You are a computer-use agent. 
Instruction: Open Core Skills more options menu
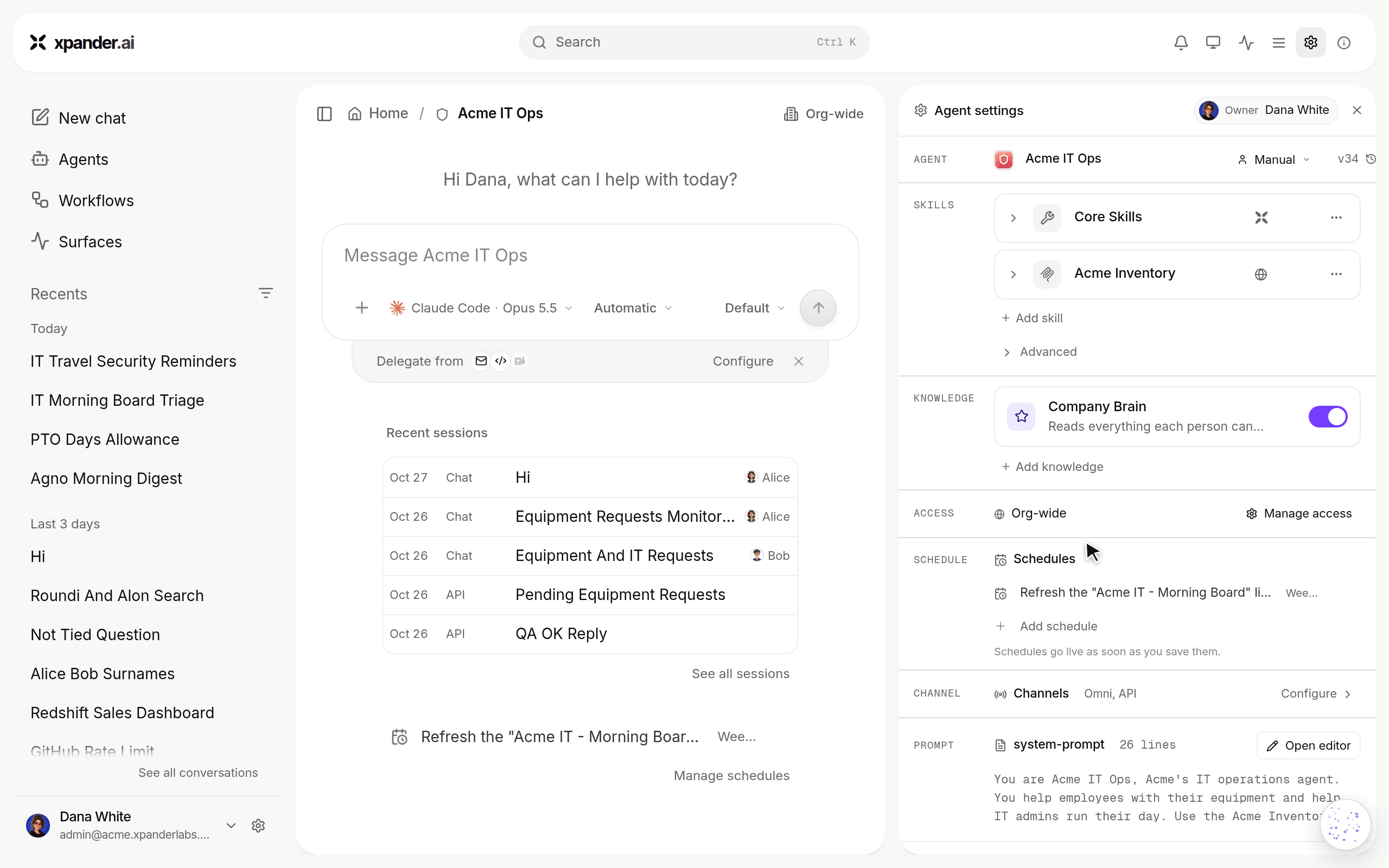tap(1336, 218)
